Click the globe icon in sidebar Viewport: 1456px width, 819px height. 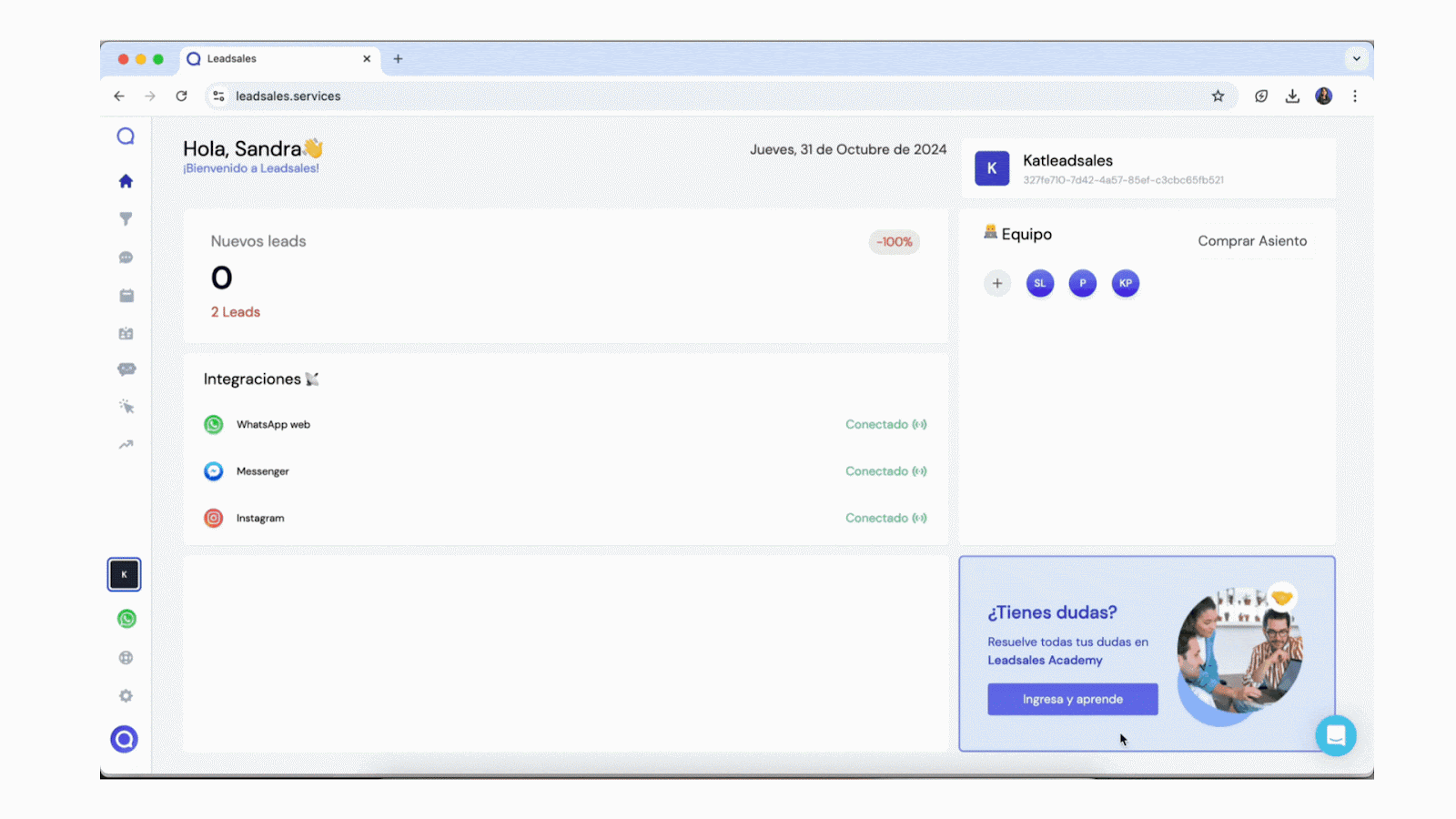(x=126, y=658)
